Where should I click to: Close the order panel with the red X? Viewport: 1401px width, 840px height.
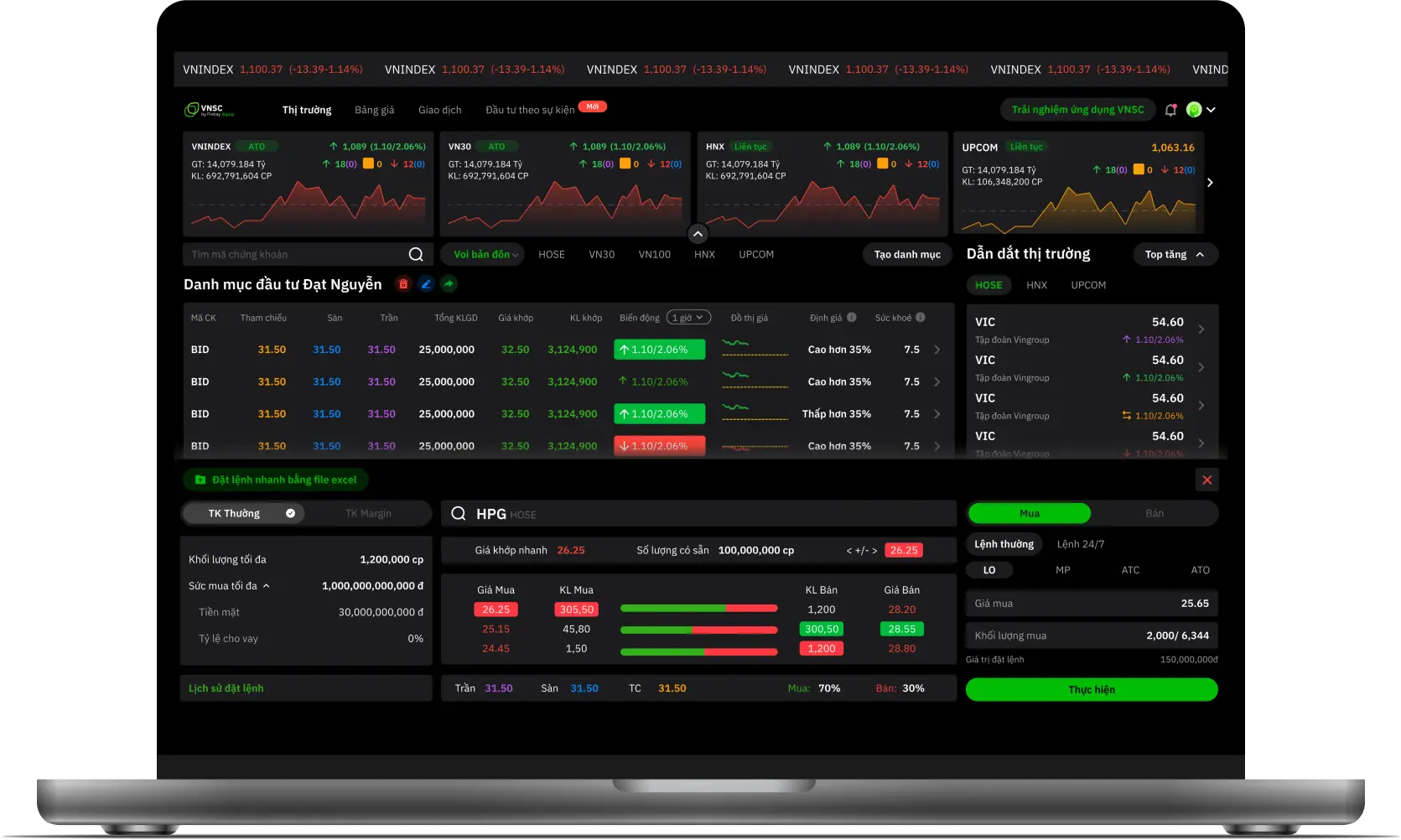1206,480
